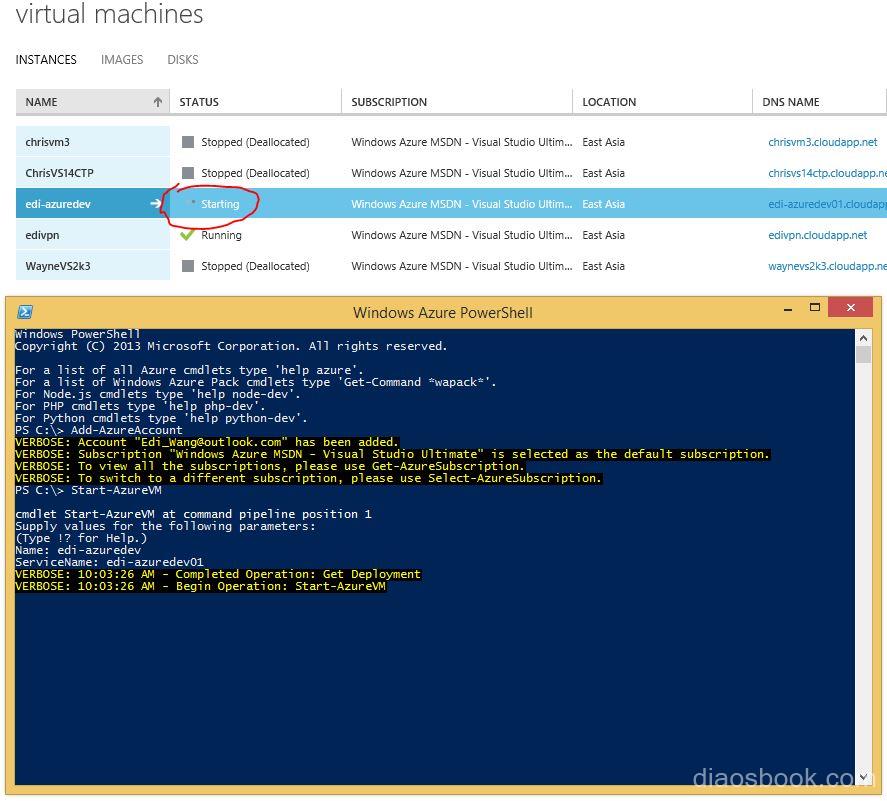The width and height of the screenshot is (887, 801).
Task: Open chrisvs14ctp.cloudapp.net DNS link
Action: click(827, 173)
